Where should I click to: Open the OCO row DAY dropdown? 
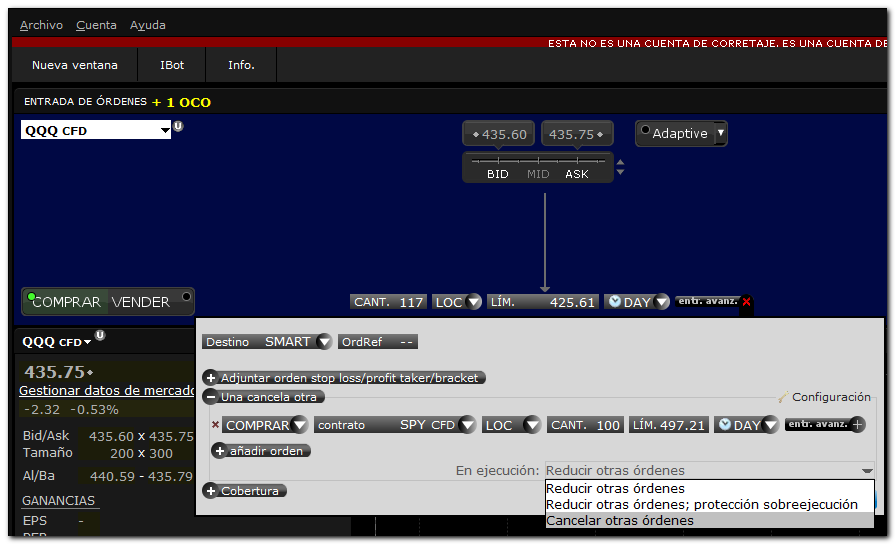(771, 425)
